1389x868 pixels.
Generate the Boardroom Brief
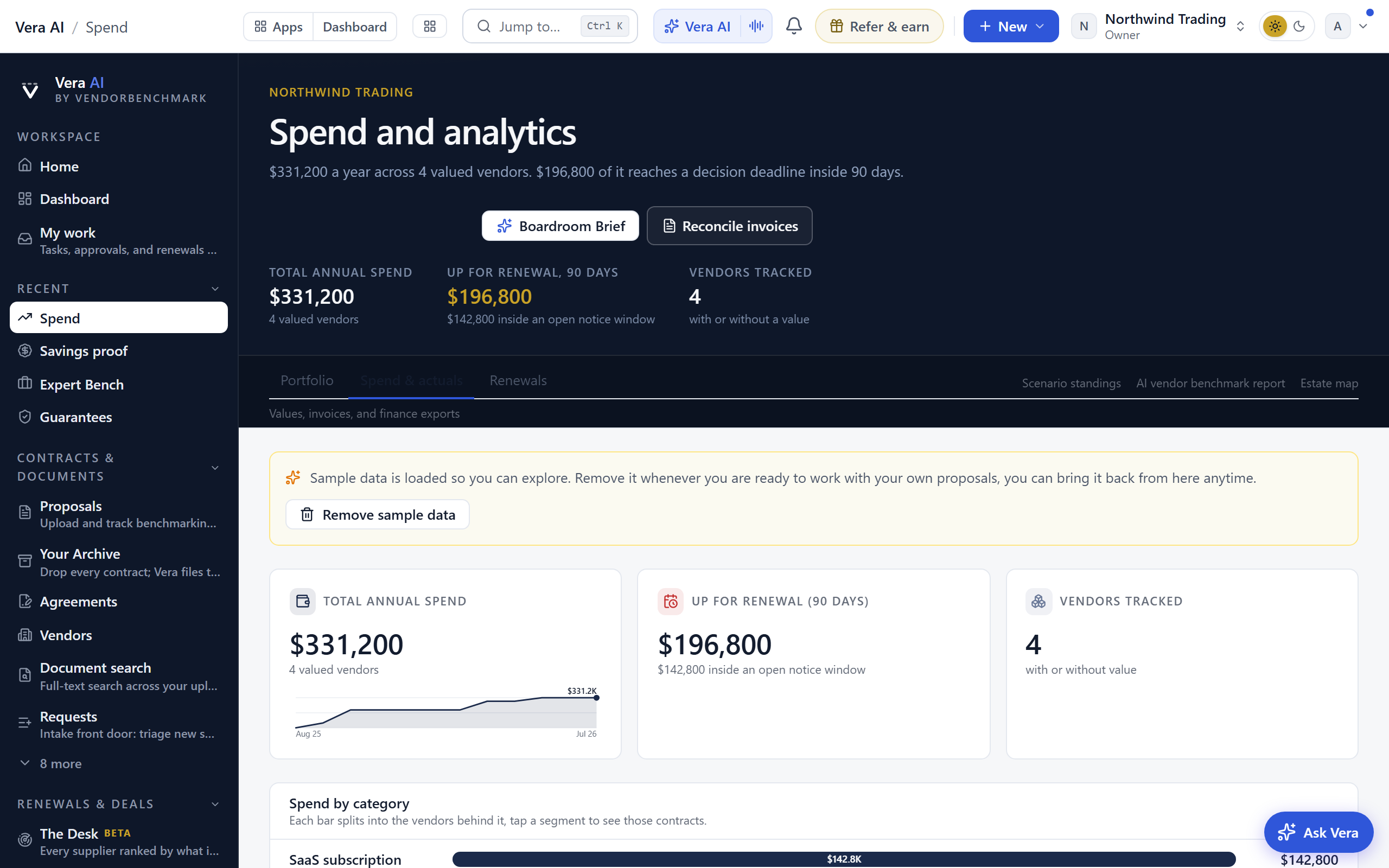pyautogui.click(x=560, y=226)
